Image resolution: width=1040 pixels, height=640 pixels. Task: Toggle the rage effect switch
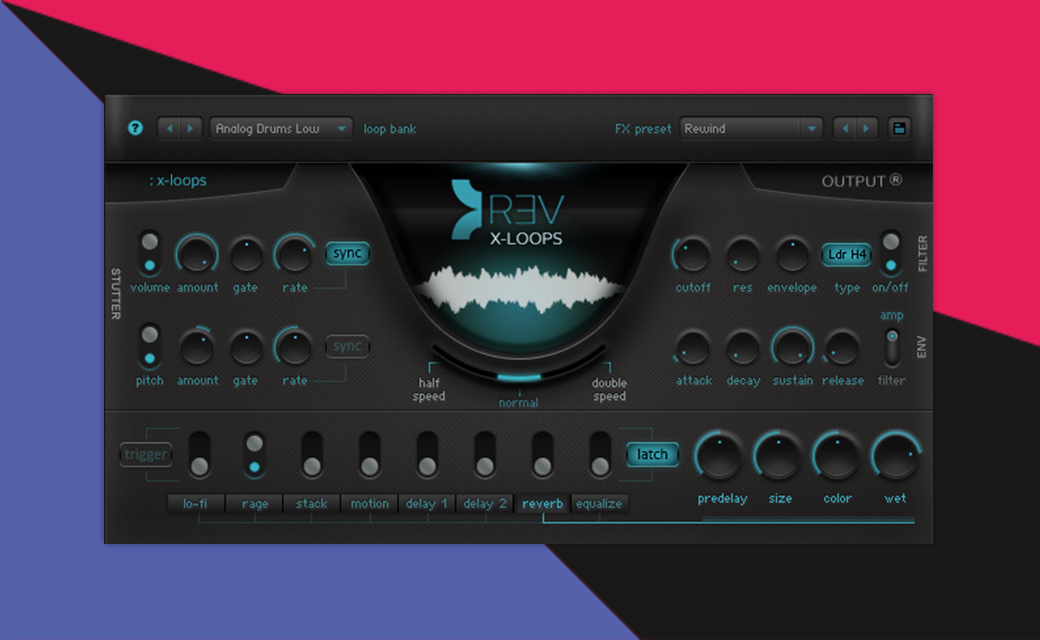255,455
